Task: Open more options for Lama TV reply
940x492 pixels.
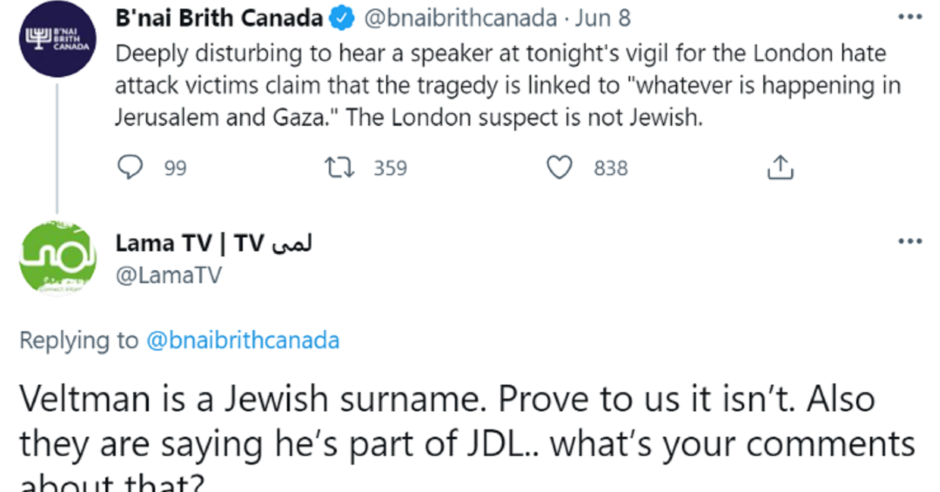Action: (x=909, y=242)
